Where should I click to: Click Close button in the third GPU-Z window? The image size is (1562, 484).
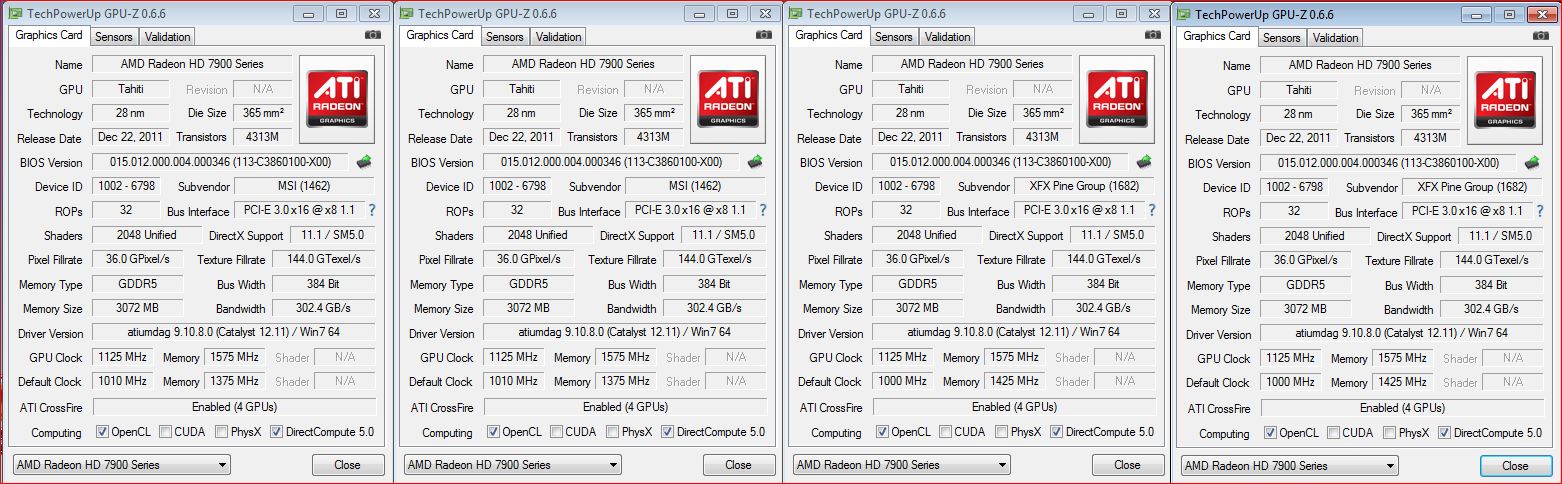point(1127,465)
